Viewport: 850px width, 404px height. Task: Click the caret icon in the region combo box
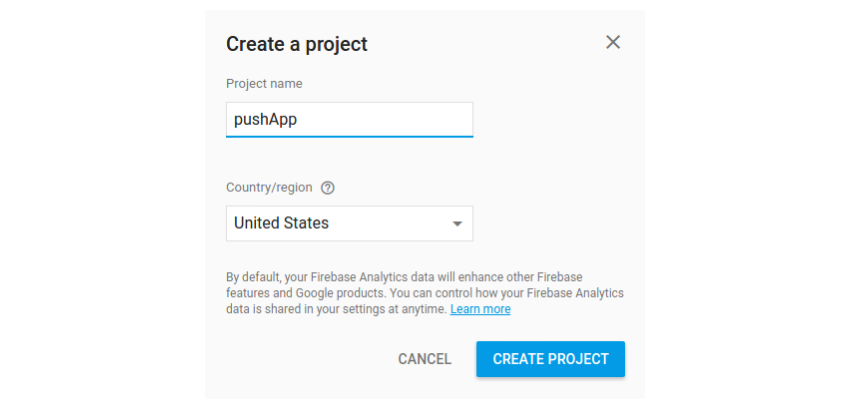[x=457, y=223]
